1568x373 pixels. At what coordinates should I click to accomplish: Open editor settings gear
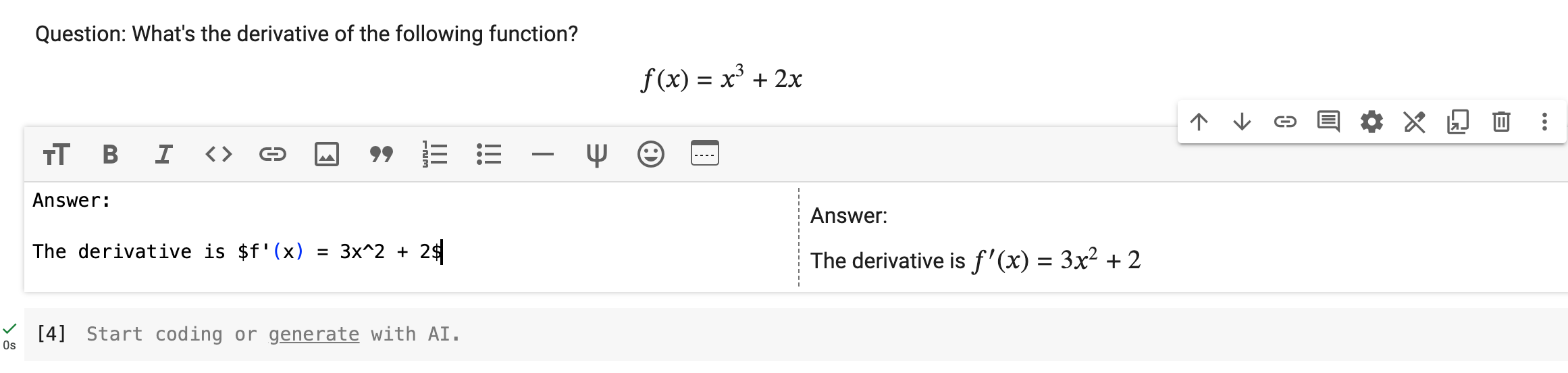[1371, 122]
